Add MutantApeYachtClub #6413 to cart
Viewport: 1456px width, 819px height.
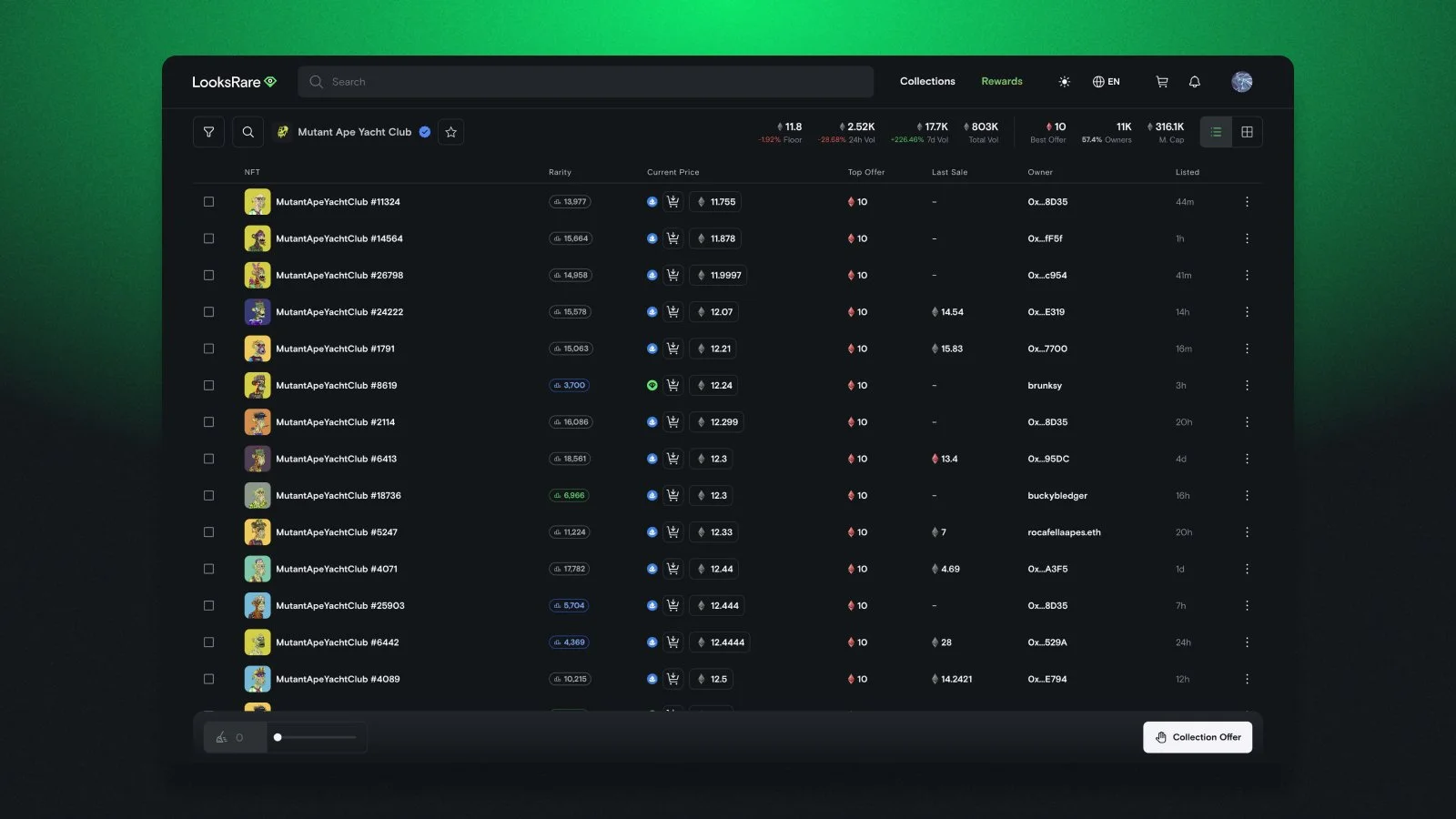[672, 459]
